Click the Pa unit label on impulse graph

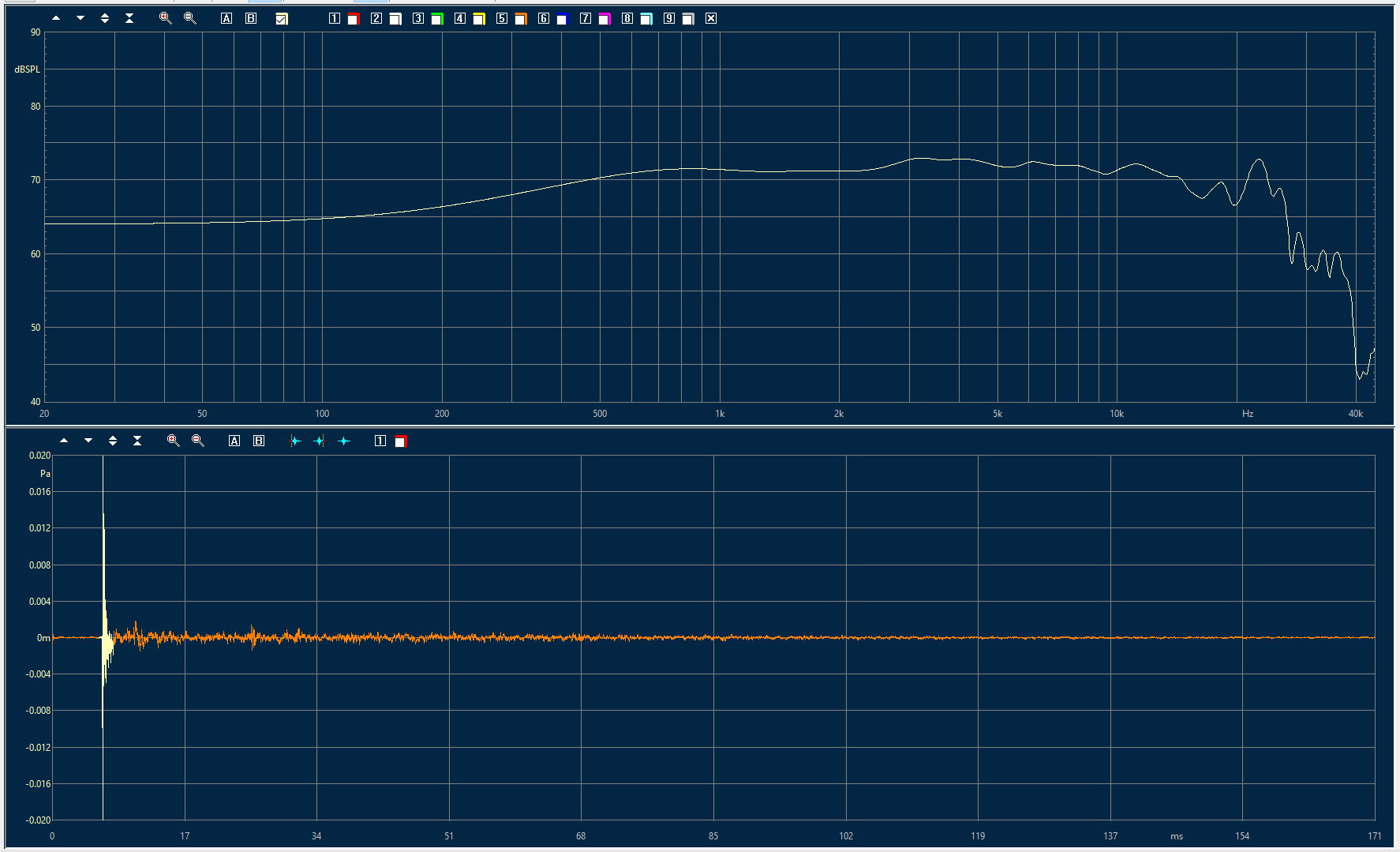(x=45, y=474)
